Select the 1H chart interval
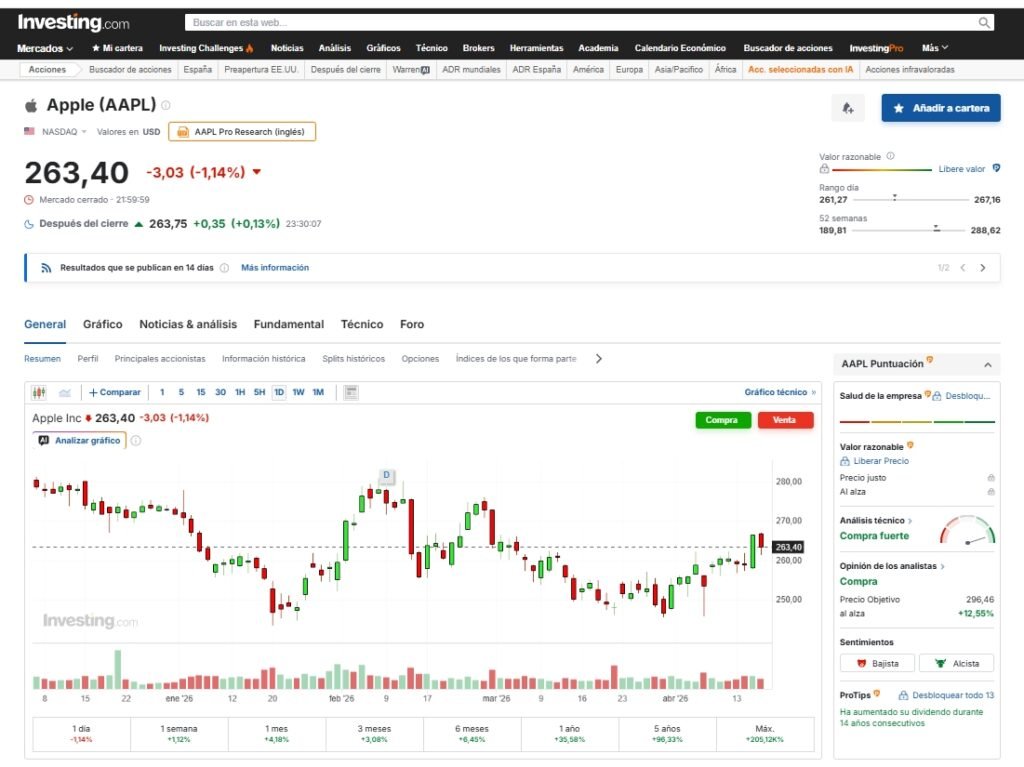 tap(240, 393)
